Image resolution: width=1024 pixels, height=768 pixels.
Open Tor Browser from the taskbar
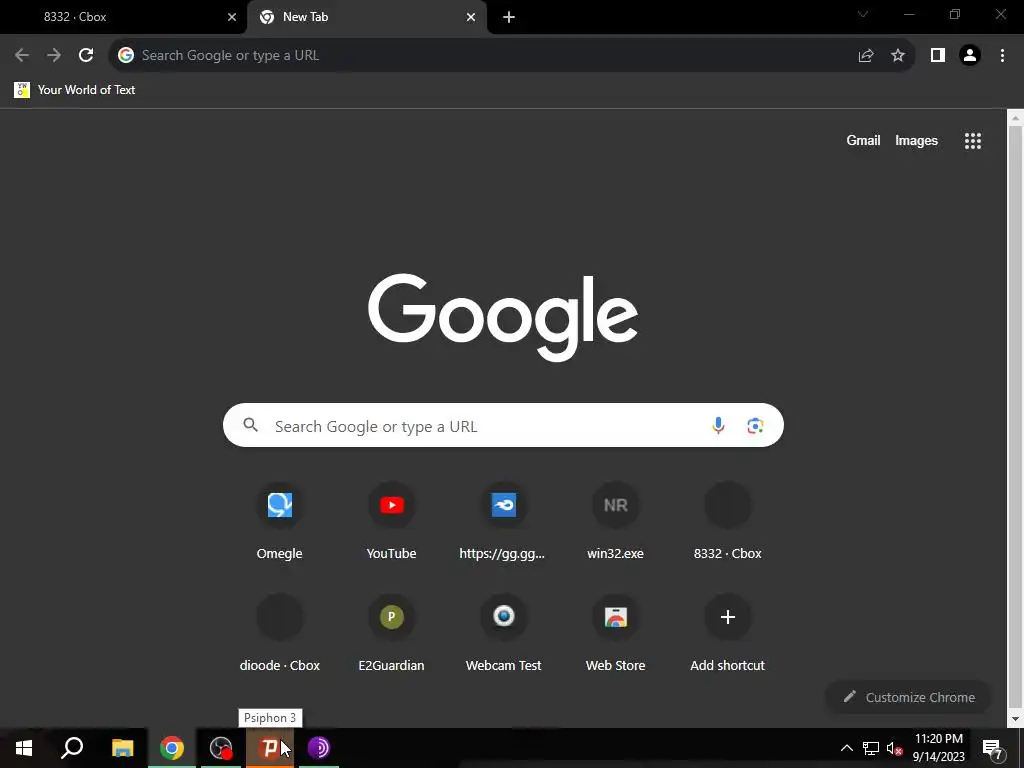click(319, 748)
